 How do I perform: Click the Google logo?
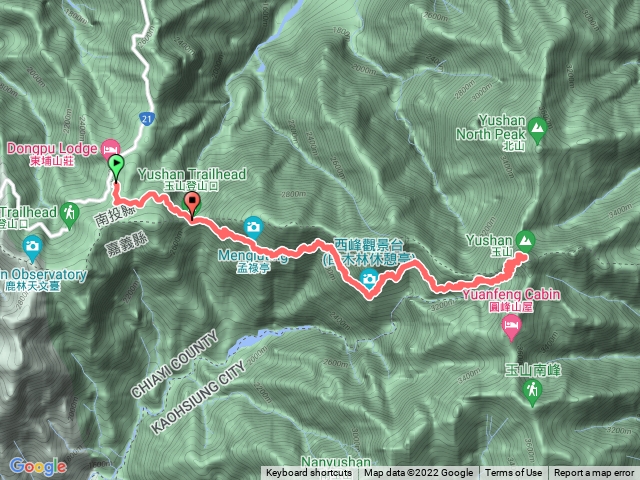click(x=38, y=466)
